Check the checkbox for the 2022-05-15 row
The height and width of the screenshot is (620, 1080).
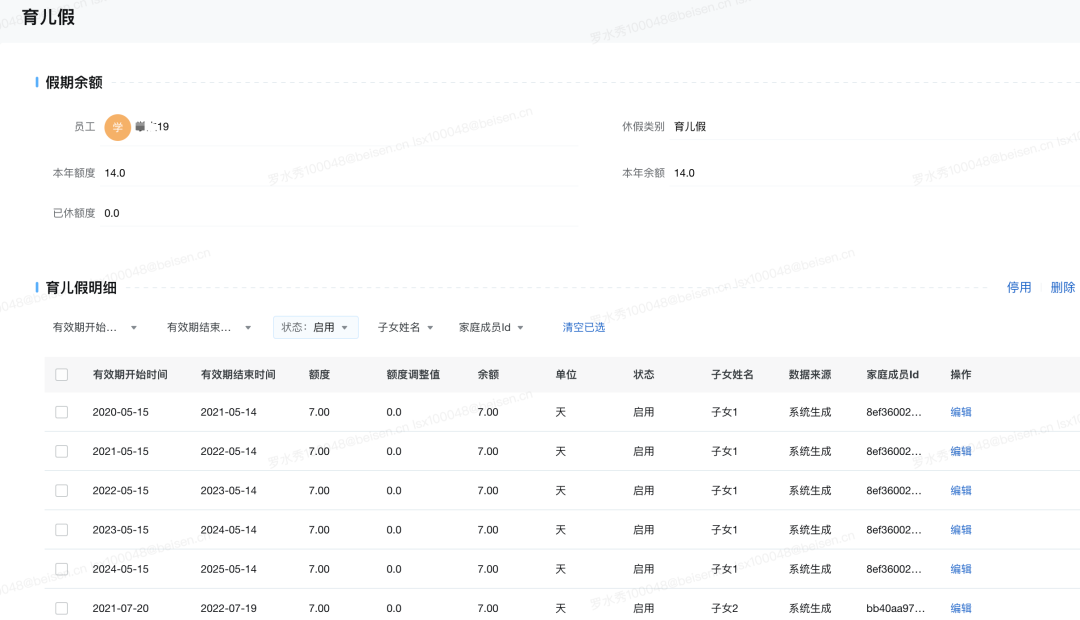click(61, 490)
